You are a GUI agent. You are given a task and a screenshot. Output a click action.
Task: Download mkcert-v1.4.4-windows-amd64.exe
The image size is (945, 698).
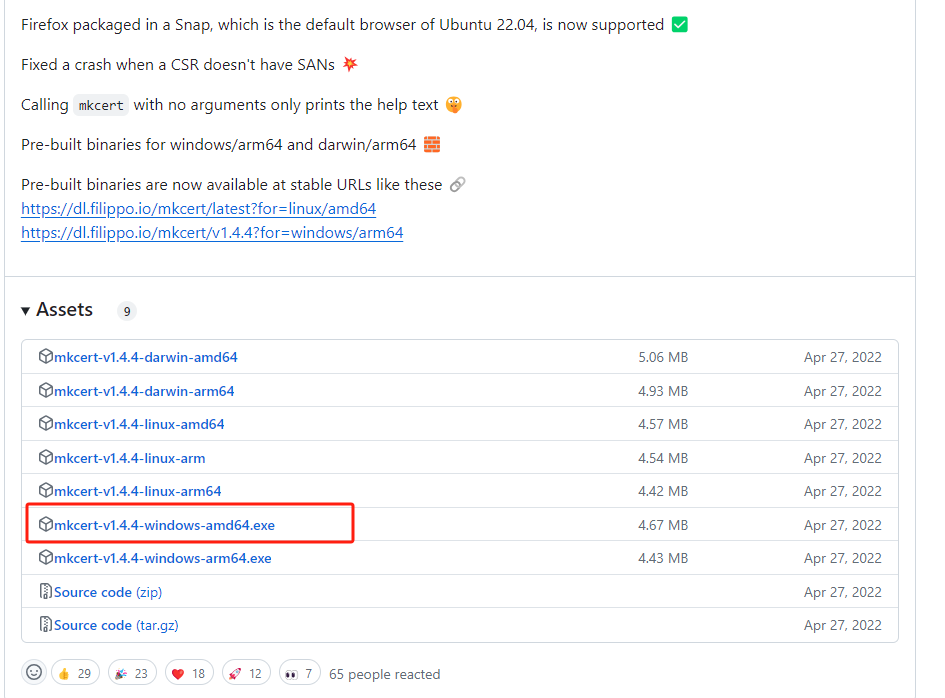pos(165,525)
